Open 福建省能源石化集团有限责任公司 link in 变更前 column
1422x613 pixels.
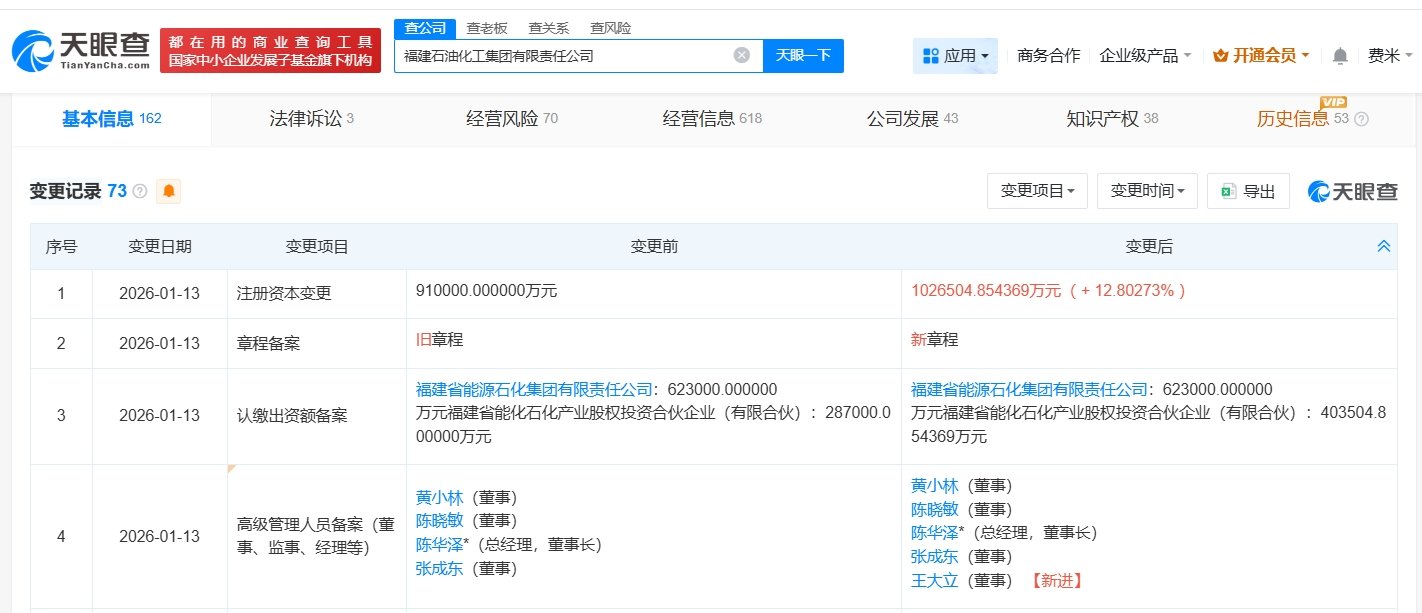pos(534,389)
